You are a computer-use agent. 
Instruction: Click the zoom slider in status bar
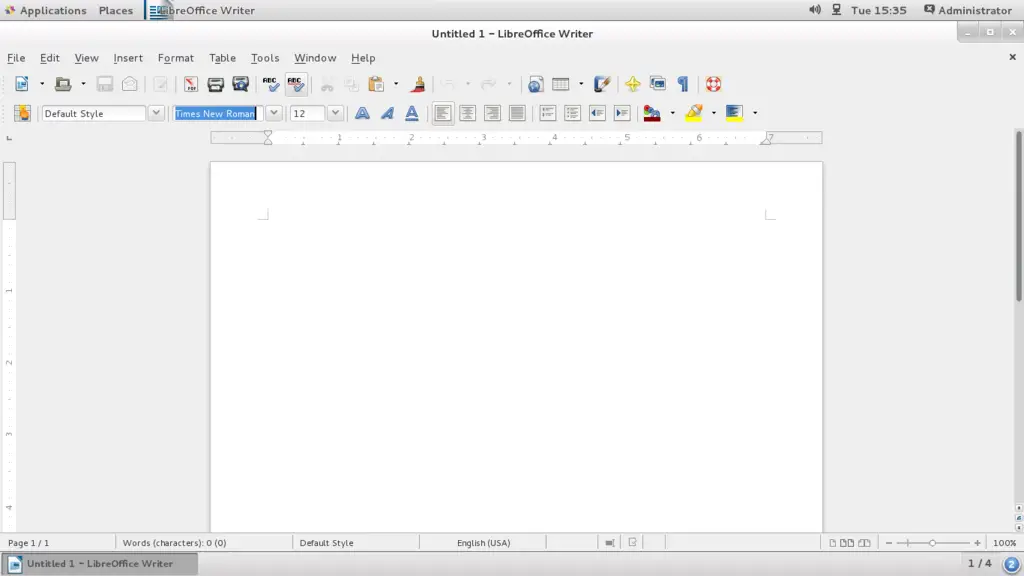point(932,543)
